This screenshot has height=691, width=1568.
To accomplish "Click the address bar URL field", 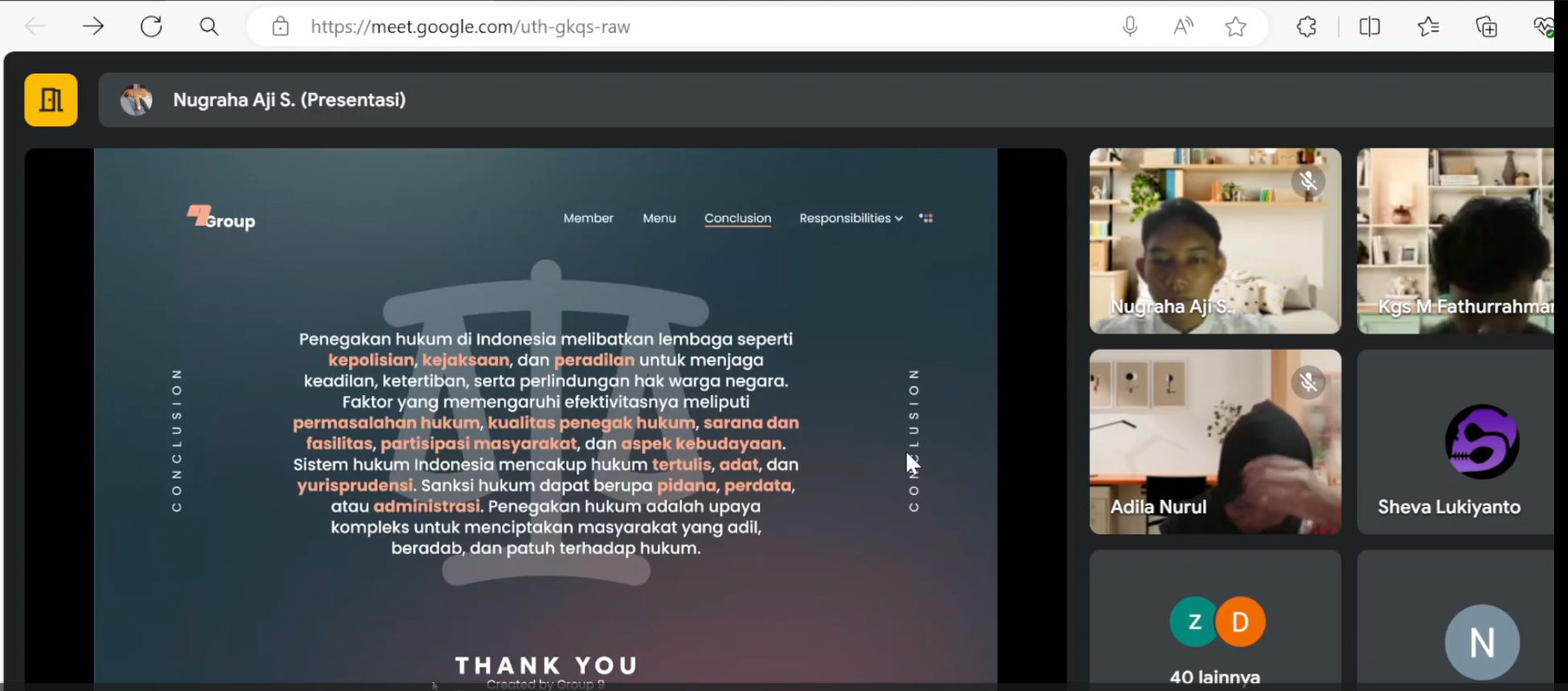I will (608, 27).
